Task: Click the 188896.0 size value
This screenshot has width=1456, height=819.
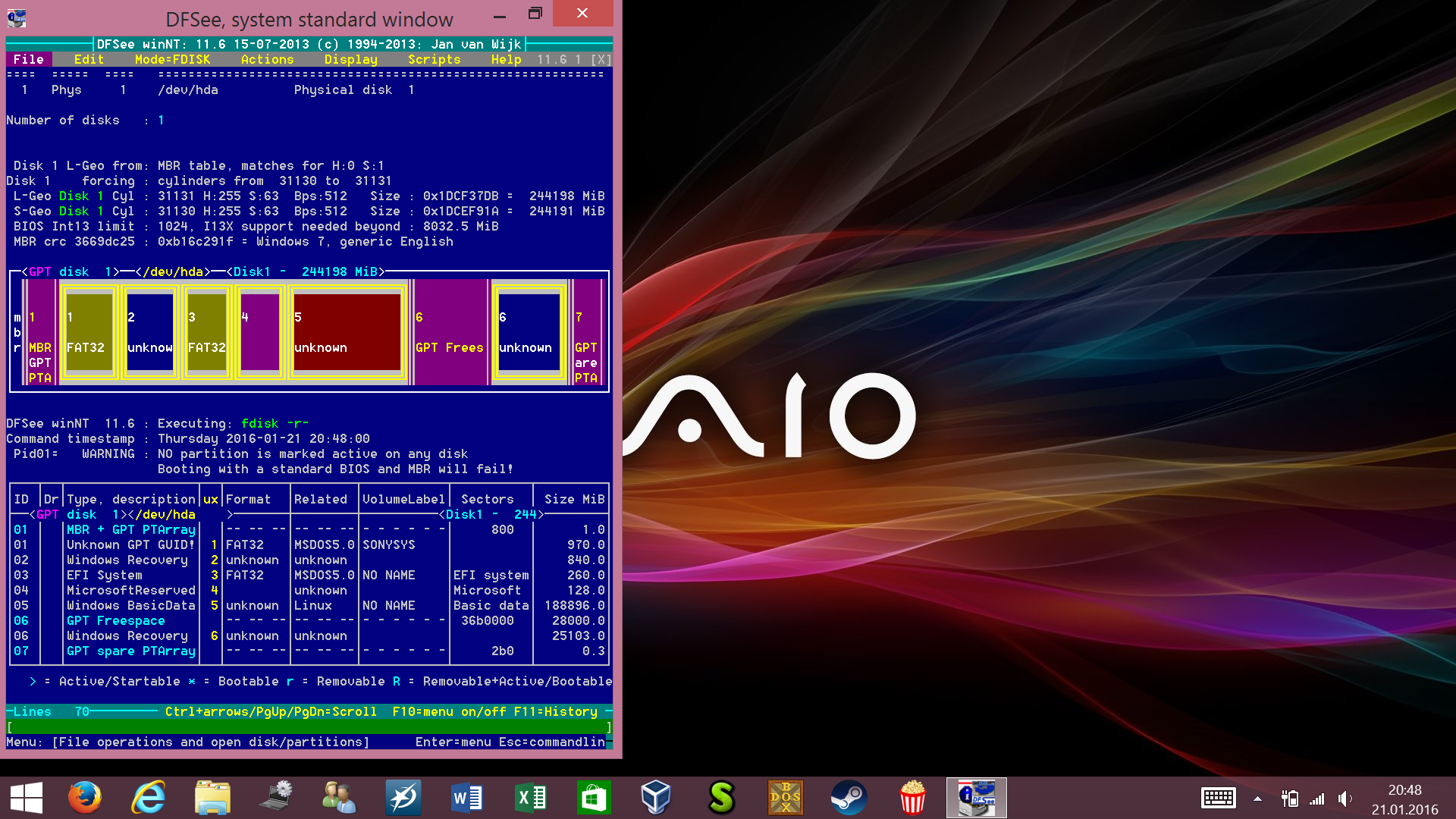Action: (x=574, y=605)
